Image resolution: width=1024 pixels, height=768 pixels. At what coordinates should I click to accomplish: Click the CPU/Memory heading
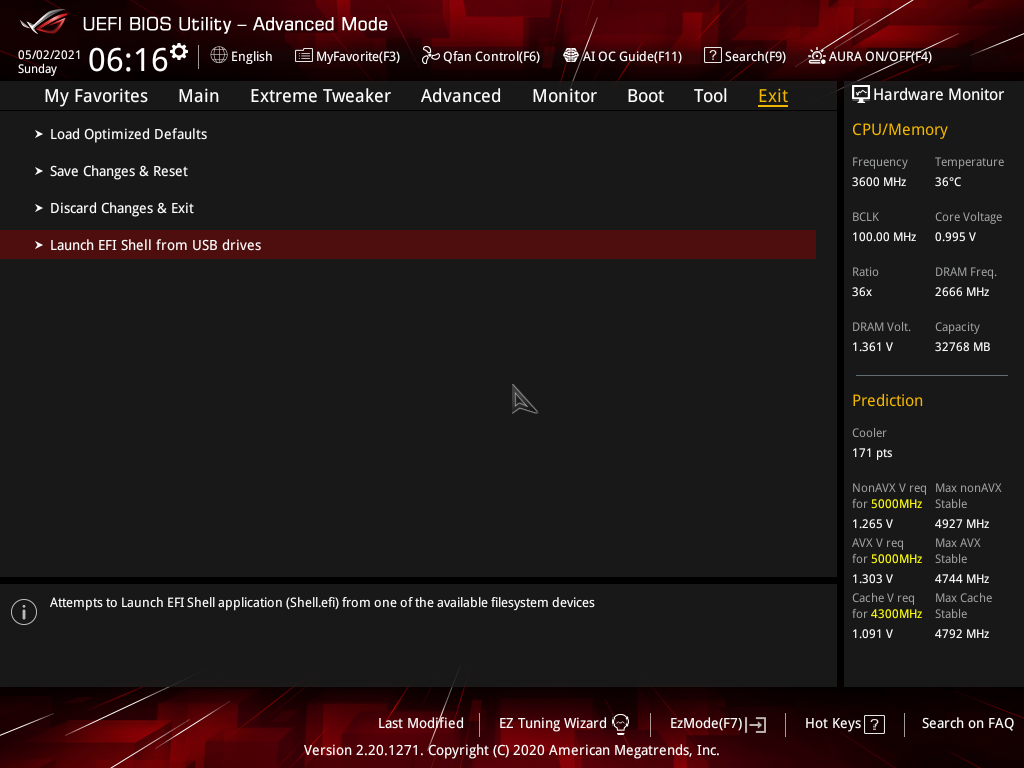[x=899, y=130]
